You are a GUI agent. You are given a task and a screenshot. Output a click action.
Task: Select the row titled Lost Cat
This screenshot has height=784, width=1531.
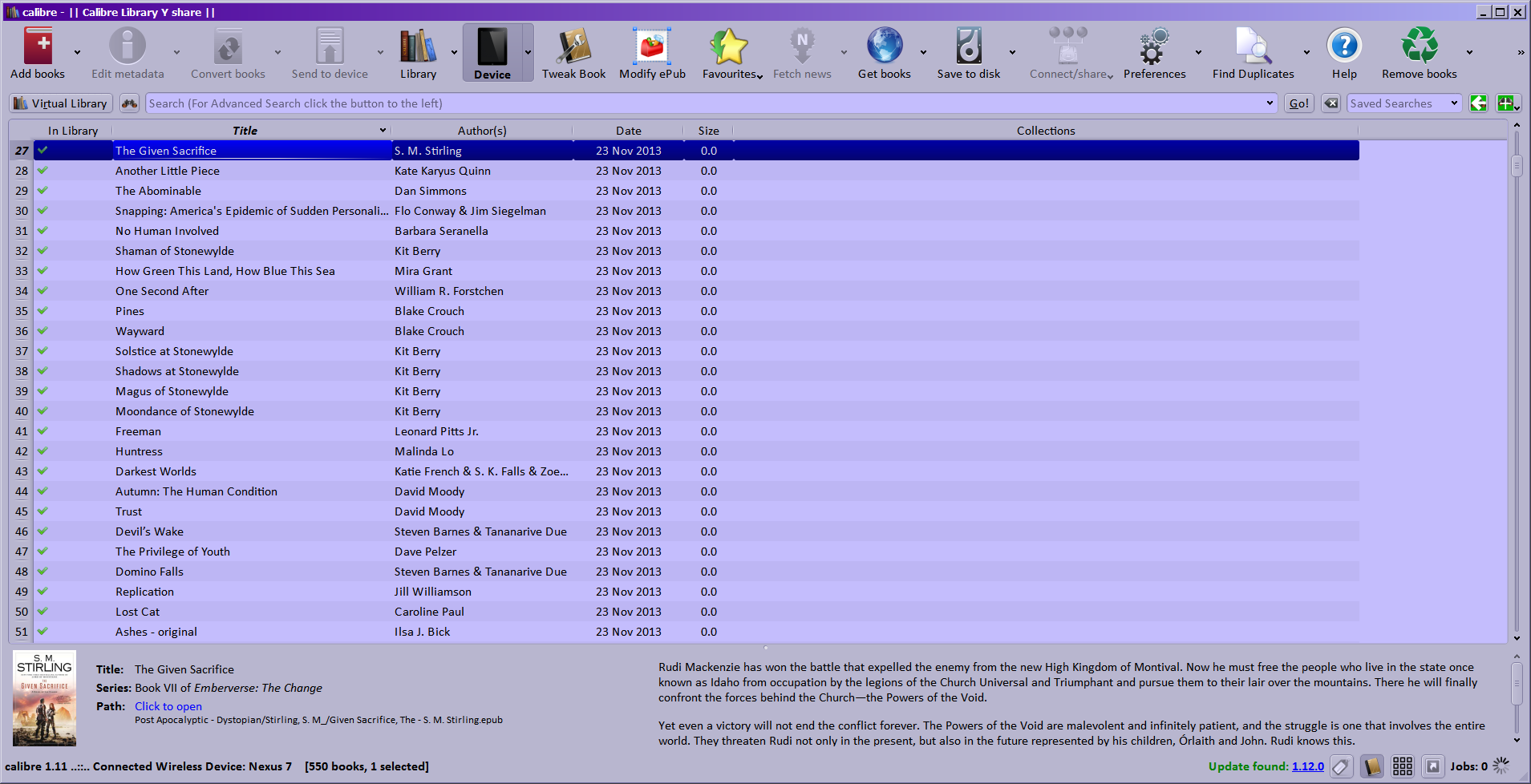pos(696,612)
